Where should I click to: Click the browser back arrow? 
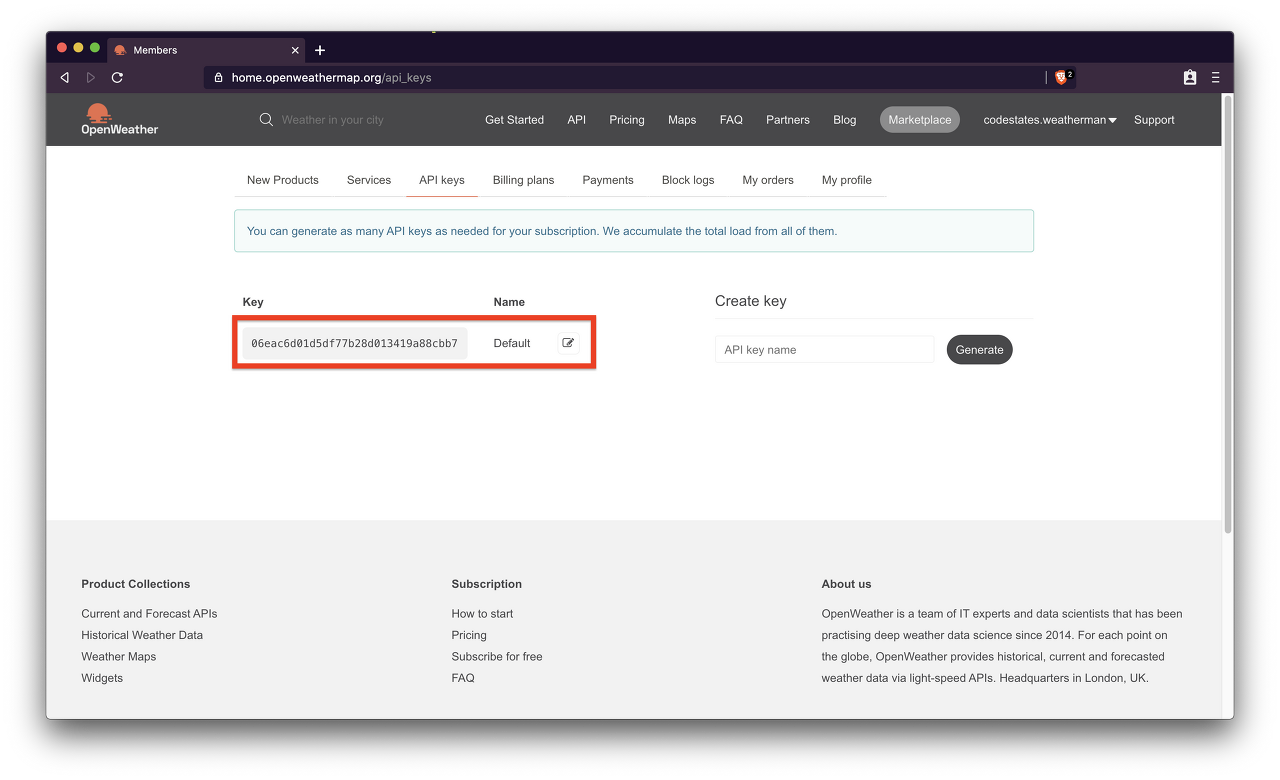click(x=65, y=77)
